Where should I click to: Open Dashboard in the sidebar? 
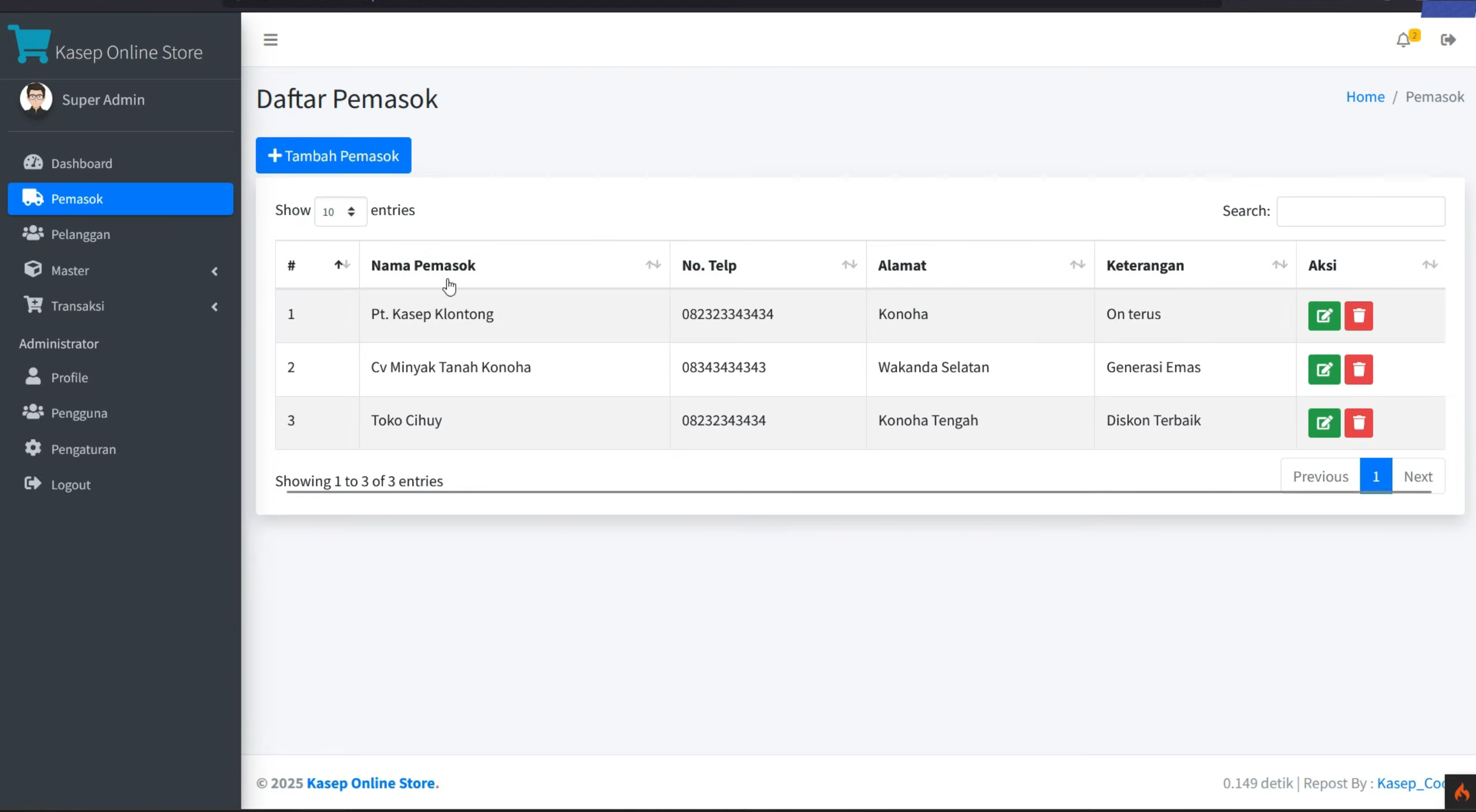(120, 163)
